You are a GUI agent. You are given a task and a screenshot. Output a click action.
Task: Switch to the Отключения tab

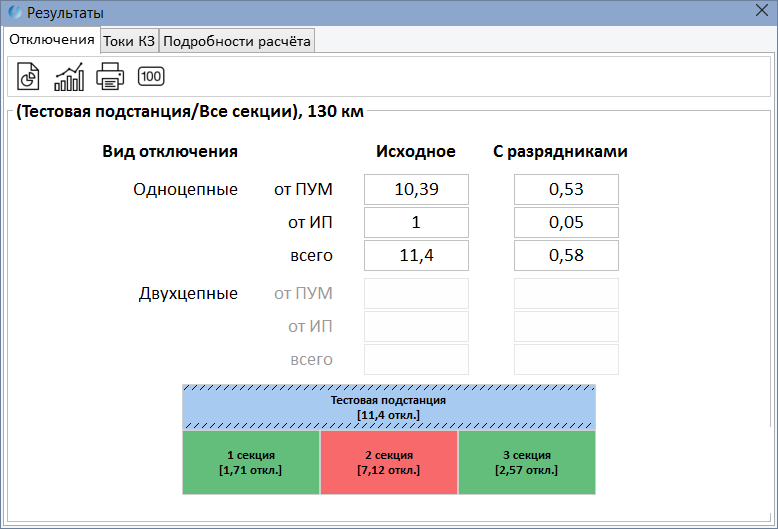pos(51,40)
